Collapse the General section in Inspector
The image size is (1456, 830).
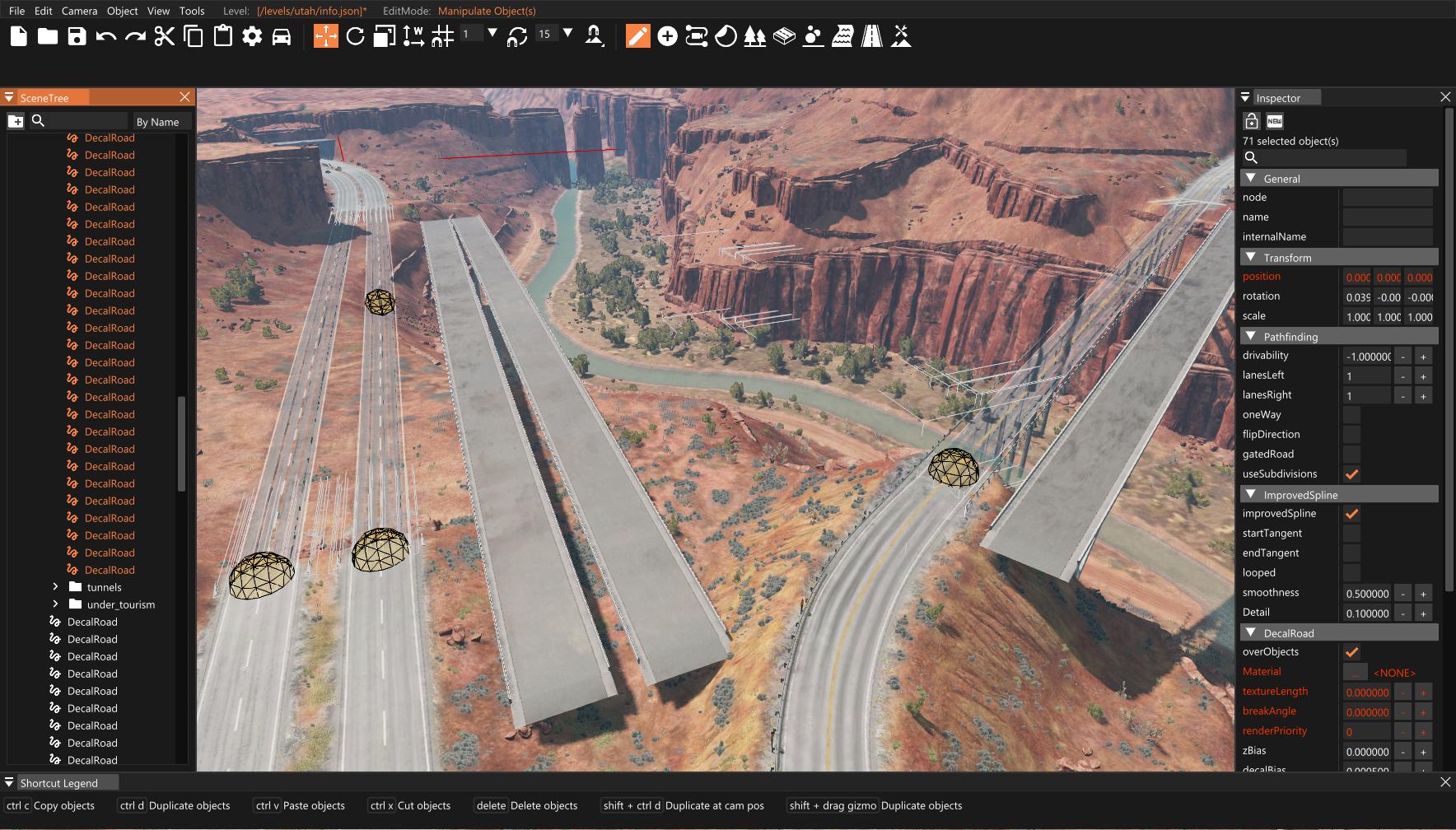[1251, 178]
